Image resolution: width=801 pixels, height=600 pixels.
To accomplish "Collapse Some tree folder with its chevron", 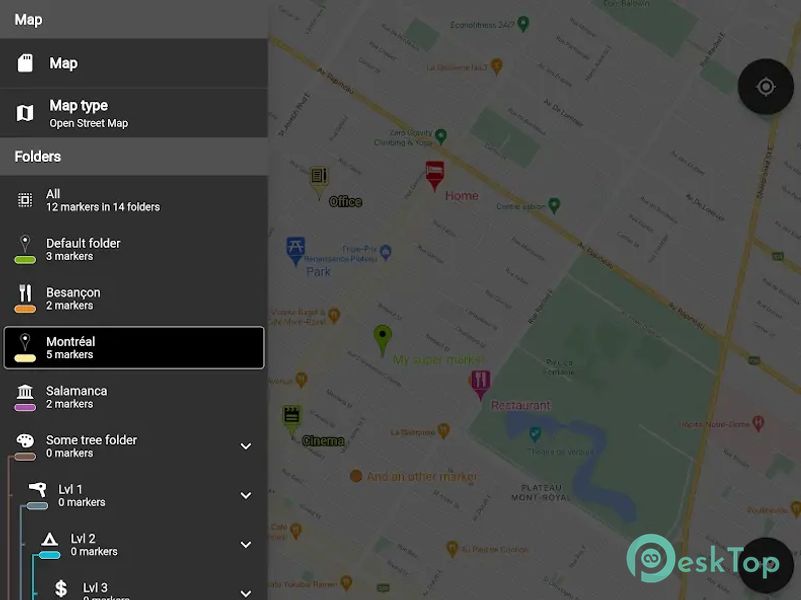I will 246,446.
